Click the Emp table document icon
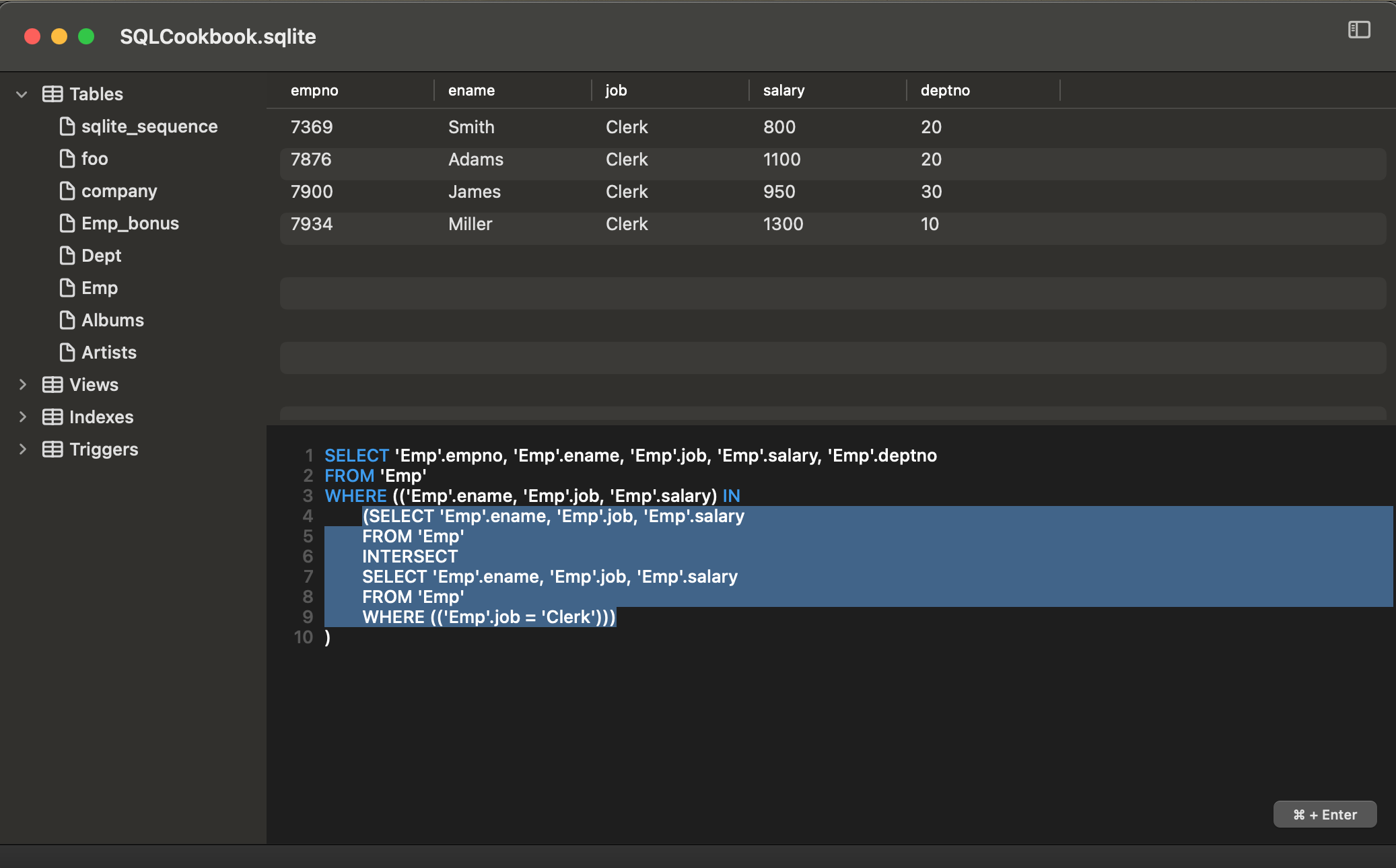 click(67, 287)
